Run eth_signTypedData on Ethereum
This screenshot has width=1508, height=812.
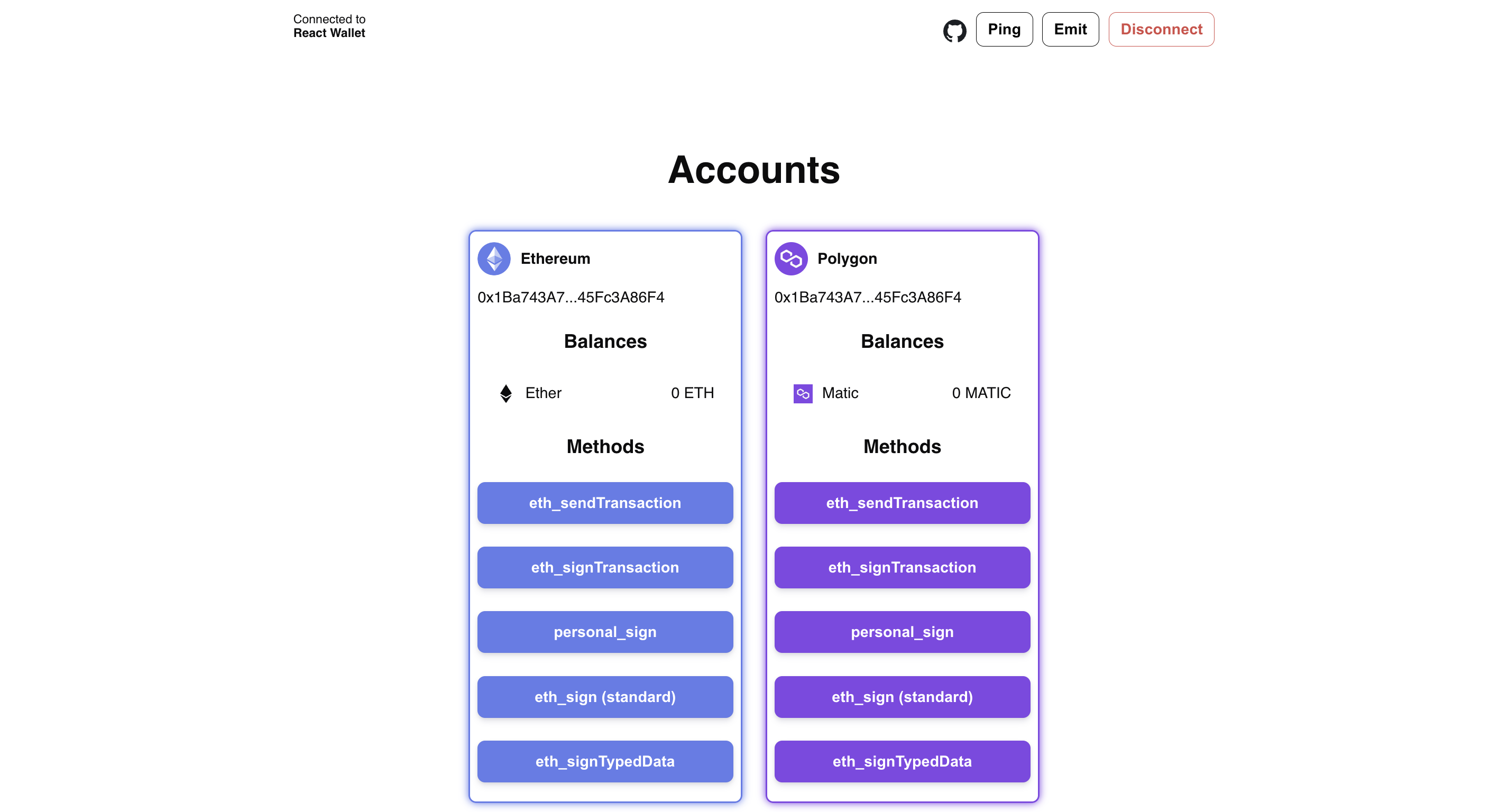coord(605,761)
